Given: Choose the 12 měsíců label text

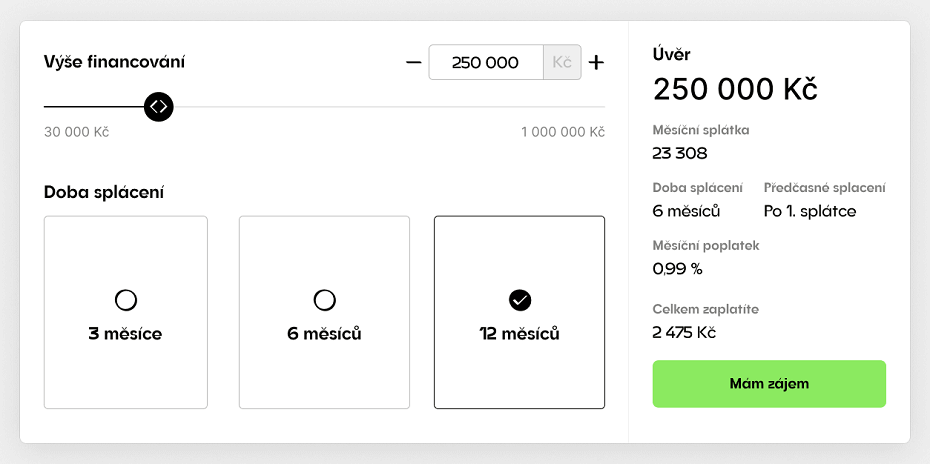Looking at the screenshot, I should 520,334.
